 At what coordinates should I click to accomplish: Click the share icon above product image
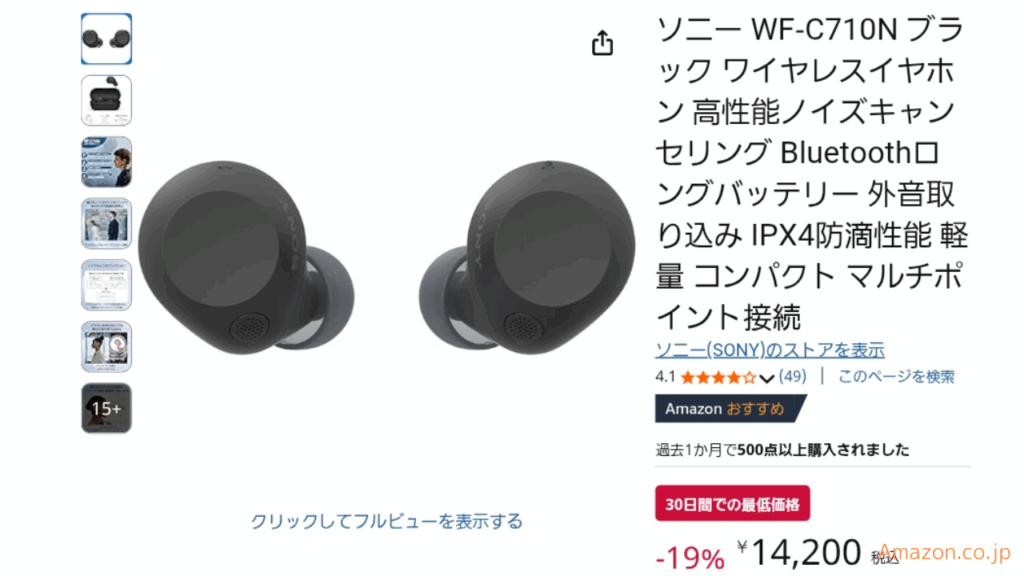pos(602,43)
